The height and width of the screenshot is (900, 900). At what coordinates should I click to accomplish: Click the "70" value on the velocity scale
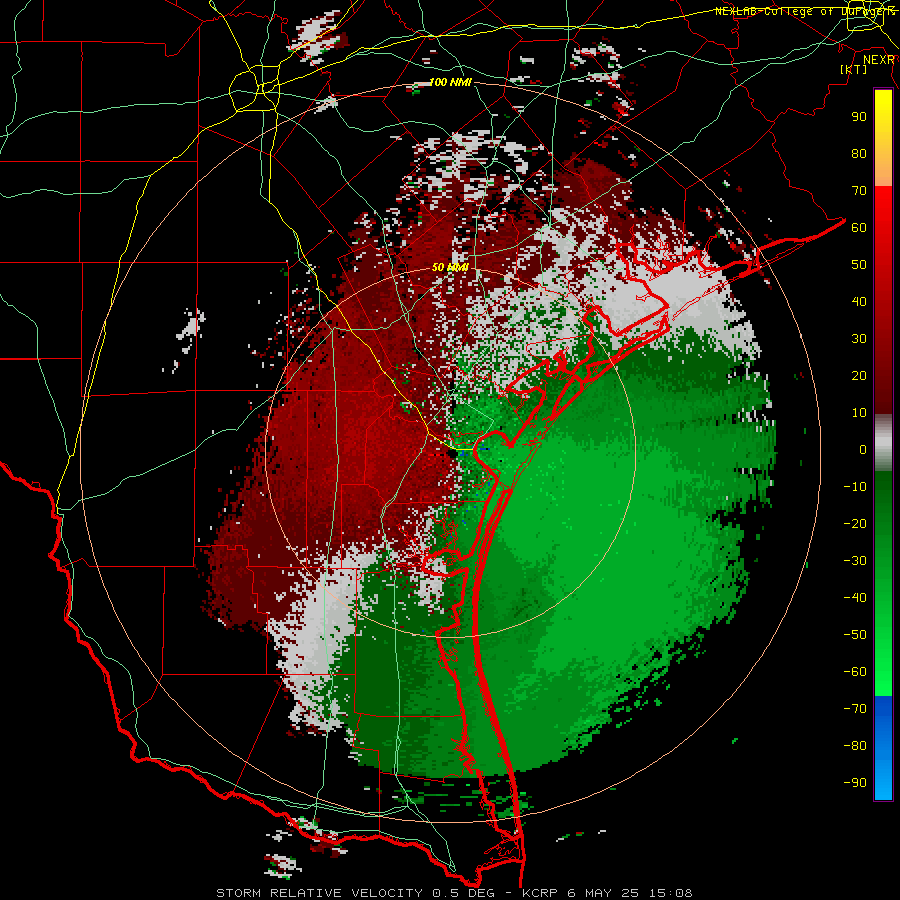pos(859,191)
